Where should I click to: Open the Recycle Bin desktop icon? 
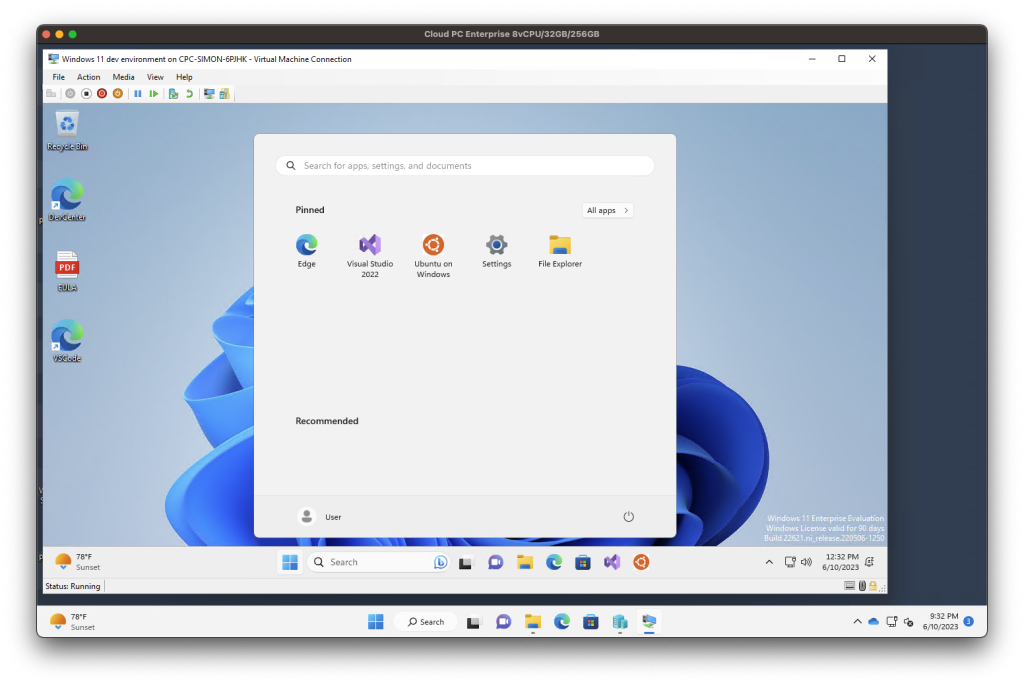coord(67,129)
